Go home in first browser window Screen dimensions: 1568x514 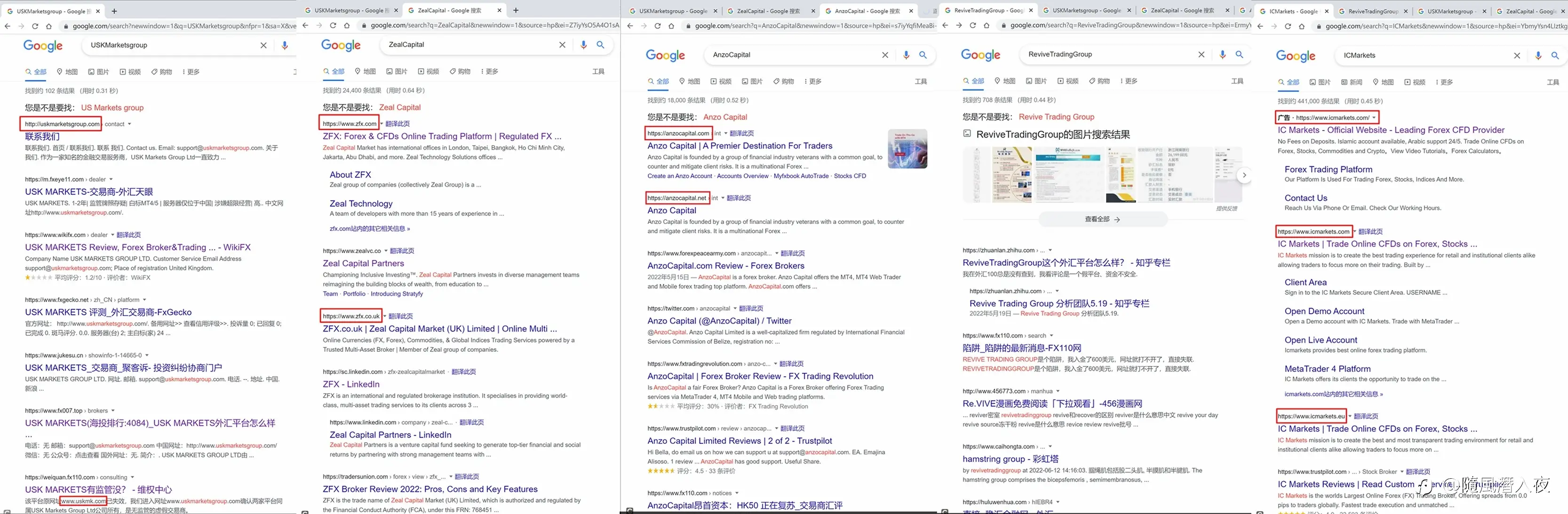click(x=49, y=26)
